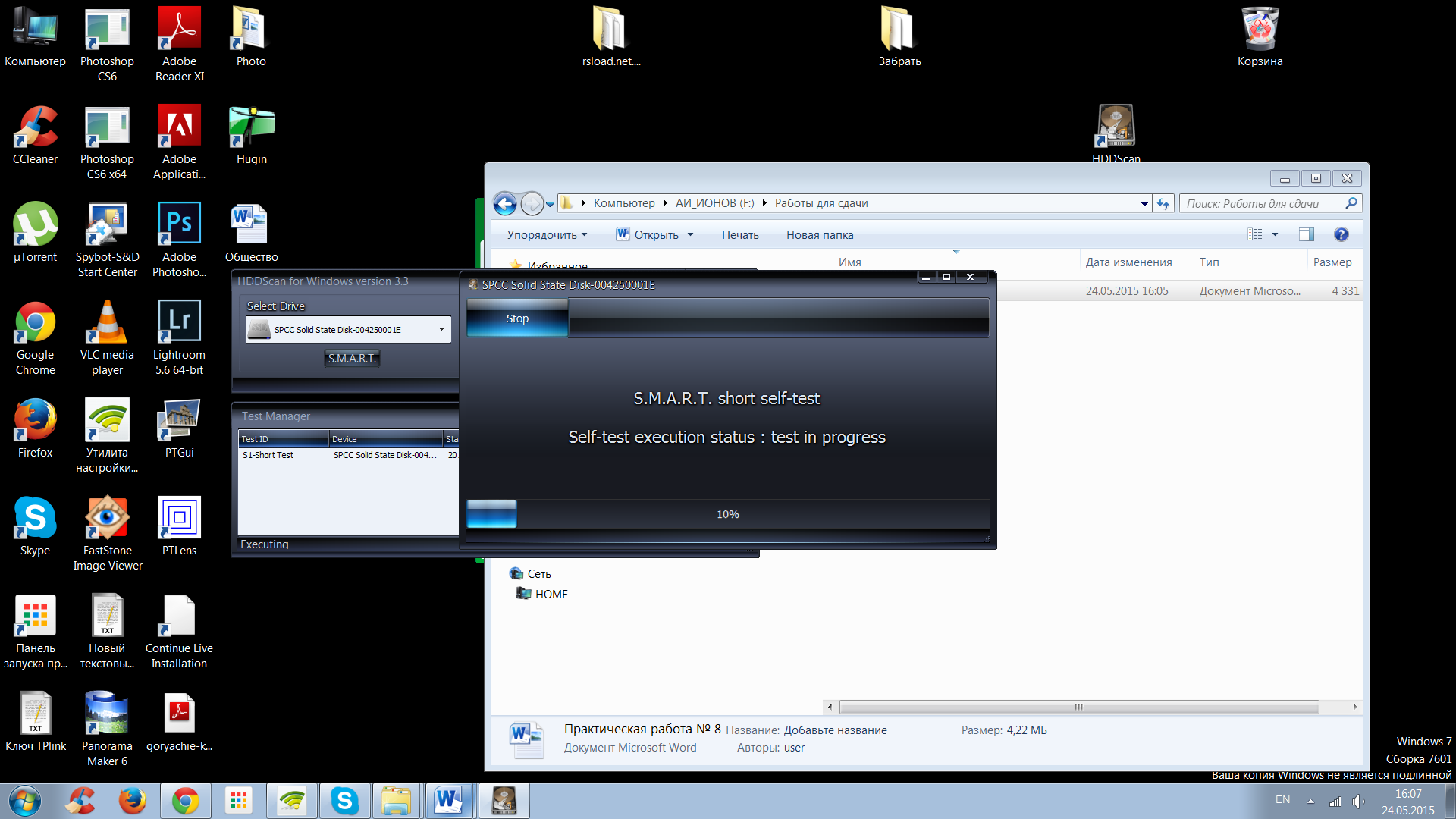The width and height of the screenshot is (1456, 819).
Task: Toggle the preview pane button
Action: tap(1306, 234)
